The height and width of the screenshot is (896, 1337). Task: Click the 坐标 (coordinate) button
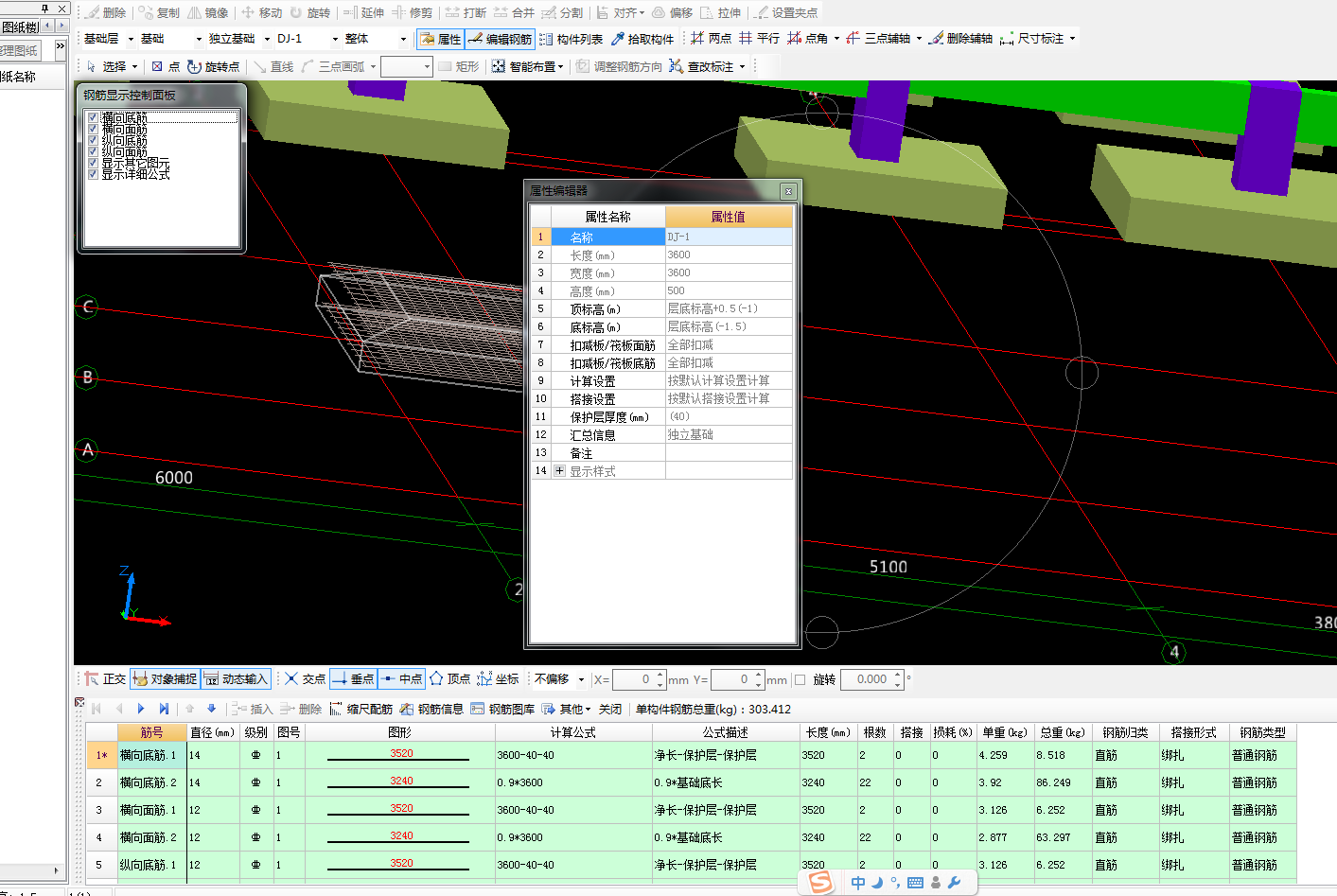click(499, 679)
